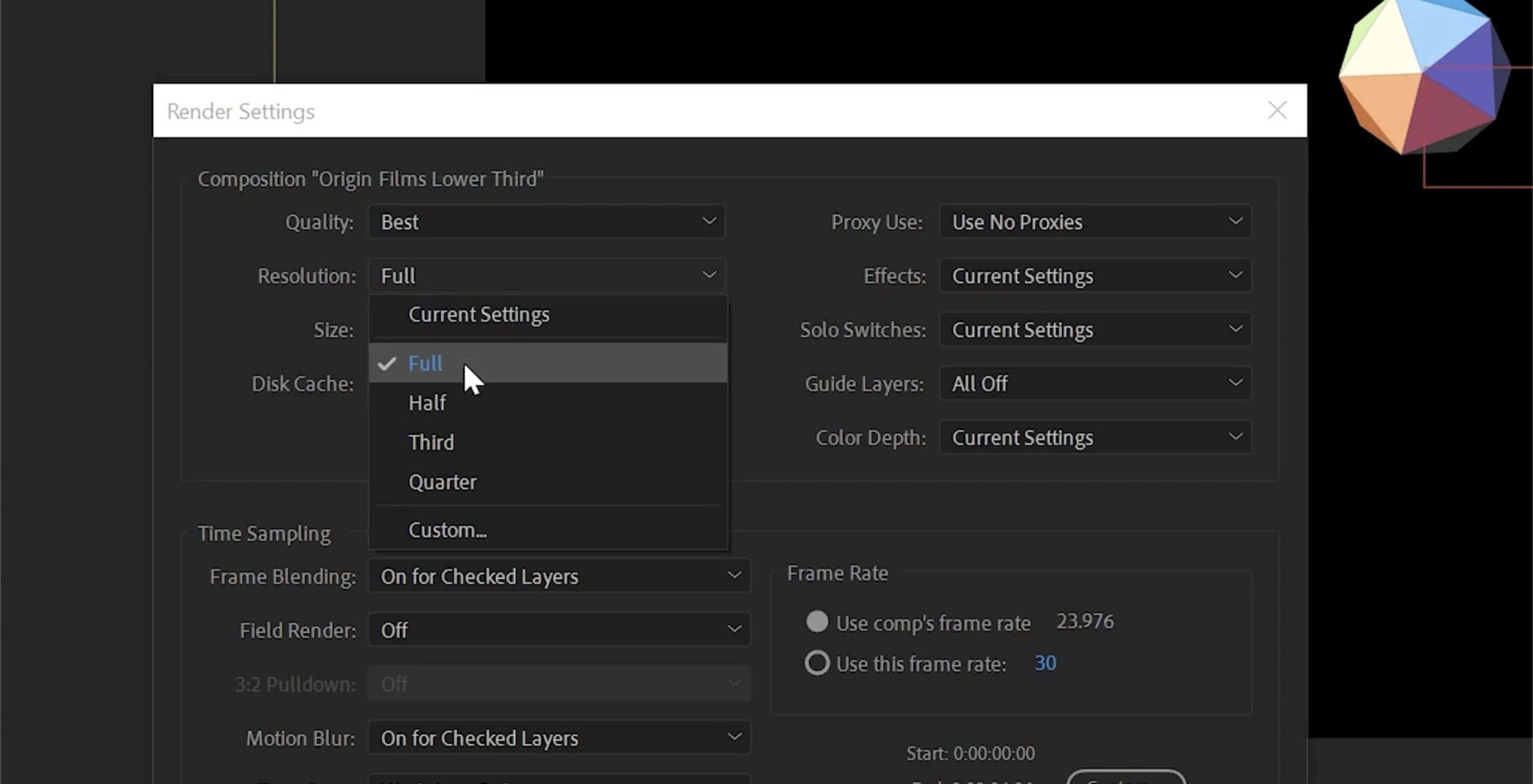Open Guide Layers dropdown showing All Off
This screenshot has height=784, width=1533.
pos(1095,384)
